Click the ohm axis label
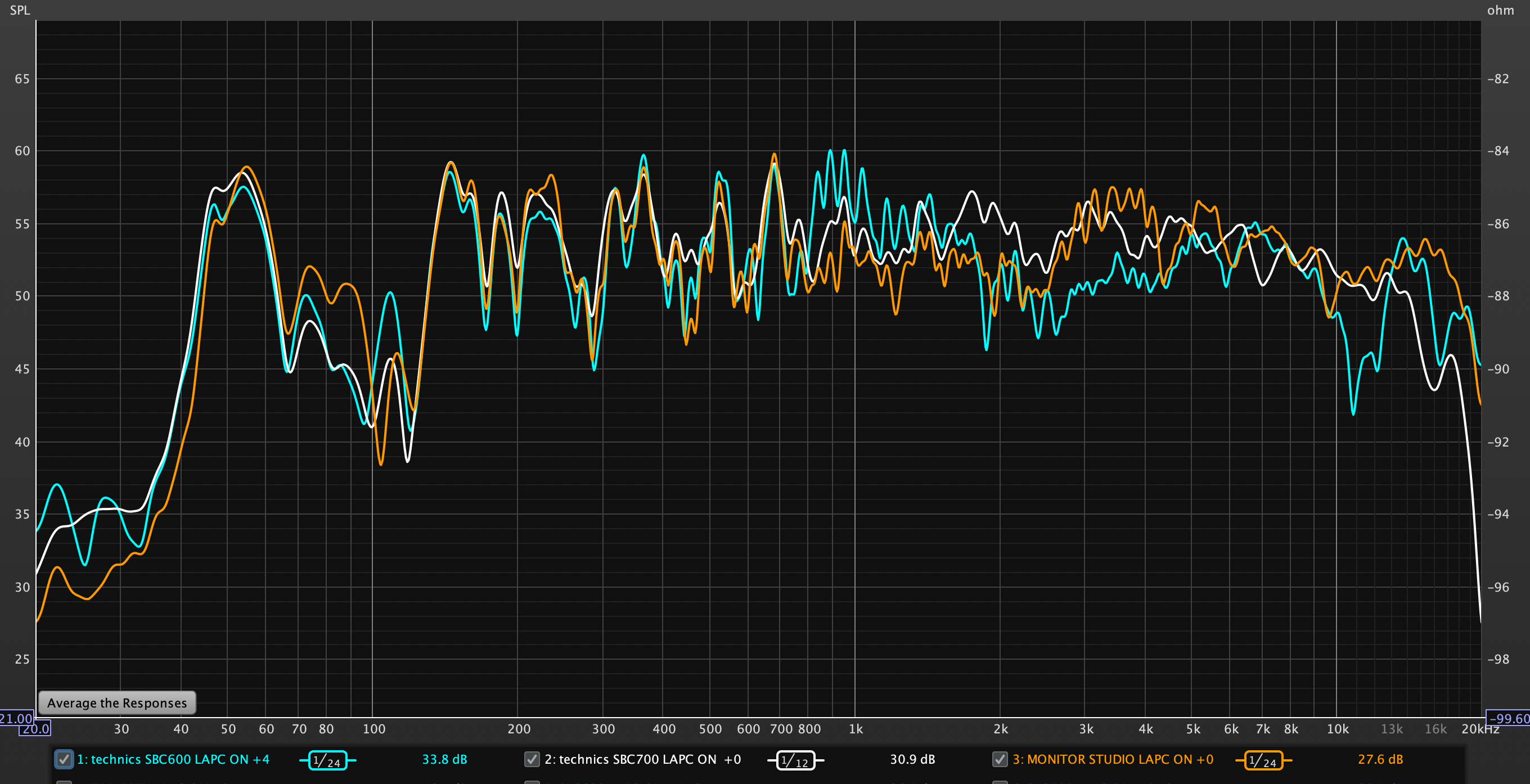This screenshot has height=784, width=1530. 1500,10
